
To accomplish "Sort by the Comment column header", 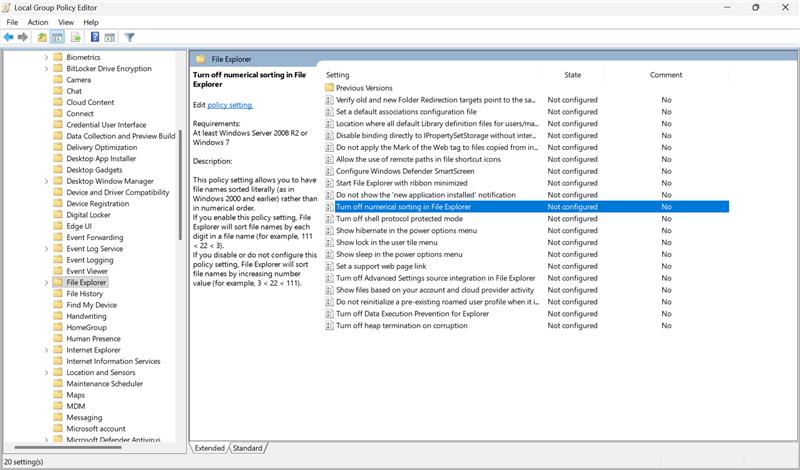I will point(666,75).
